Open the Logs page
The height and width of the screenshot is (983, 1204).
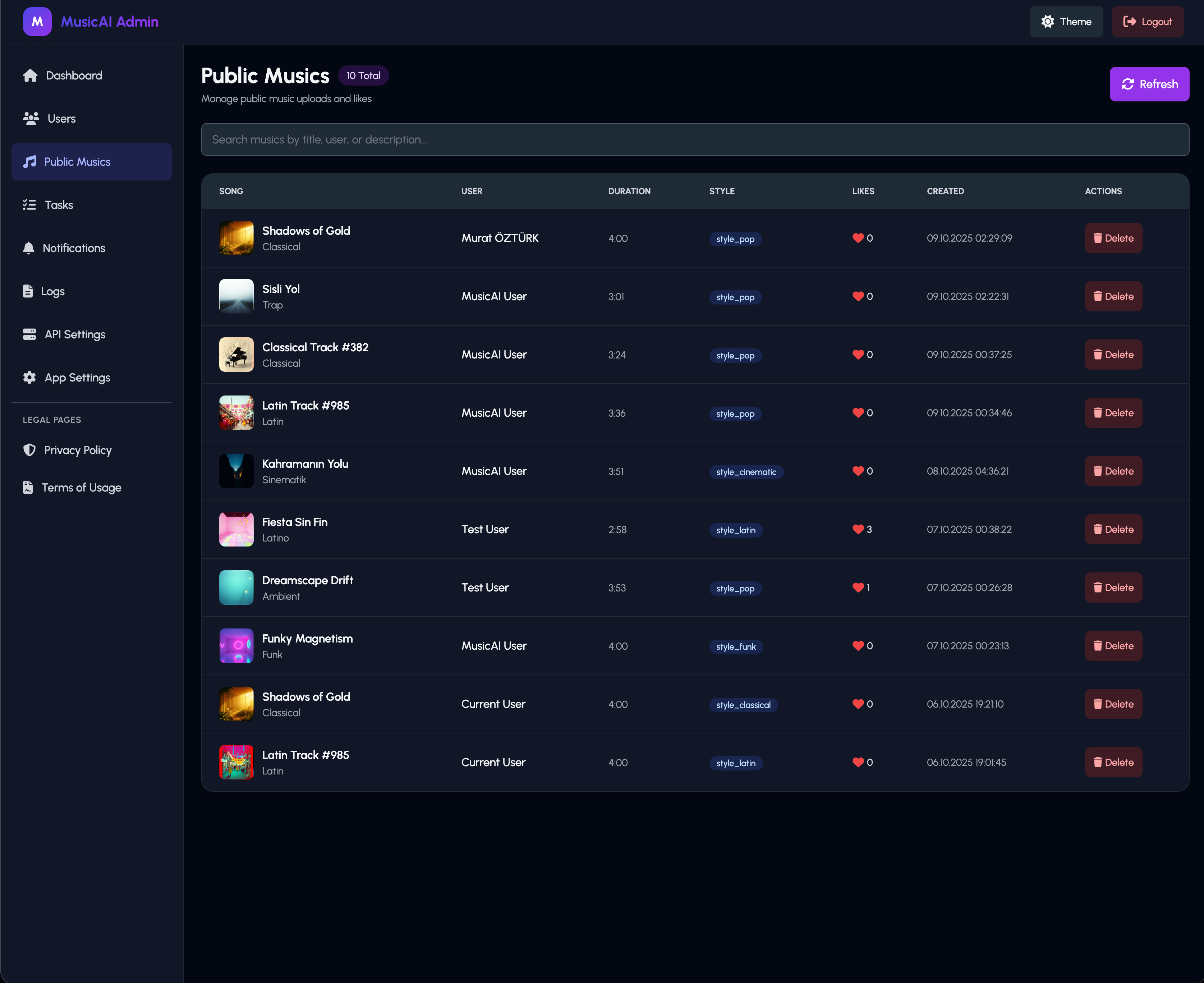(x=92, y=291)
